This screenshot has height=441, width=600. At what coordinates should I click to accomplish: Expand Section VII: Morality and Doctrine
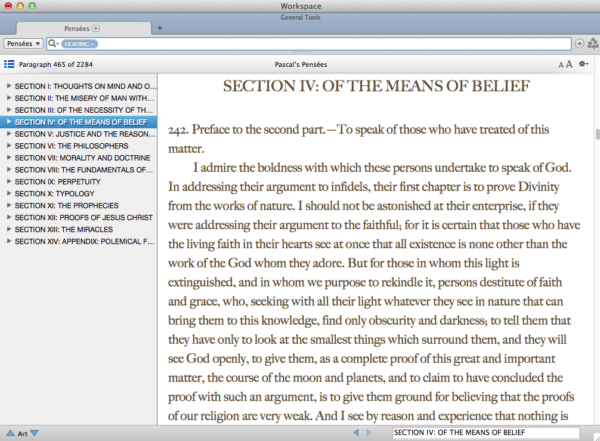point(9,157)
